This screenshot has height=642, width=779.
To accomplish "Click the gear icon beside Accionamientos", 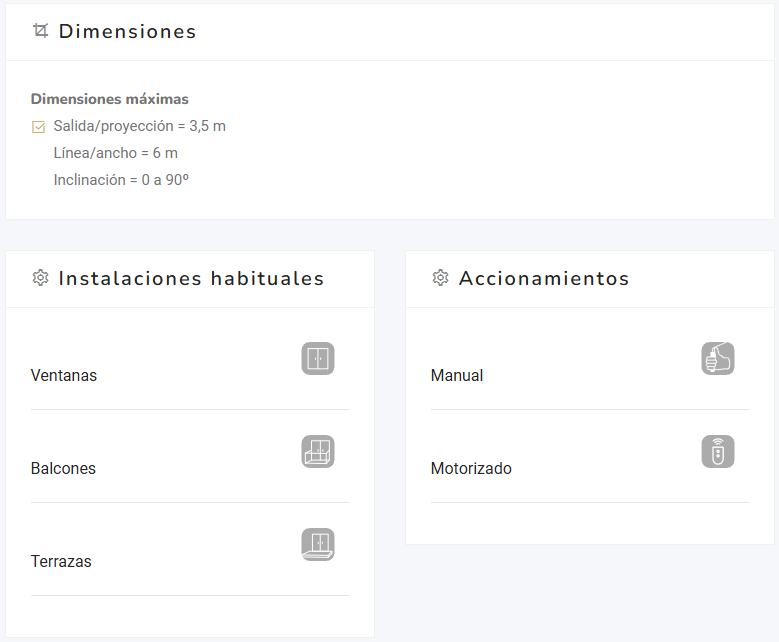I will point(440,278).
